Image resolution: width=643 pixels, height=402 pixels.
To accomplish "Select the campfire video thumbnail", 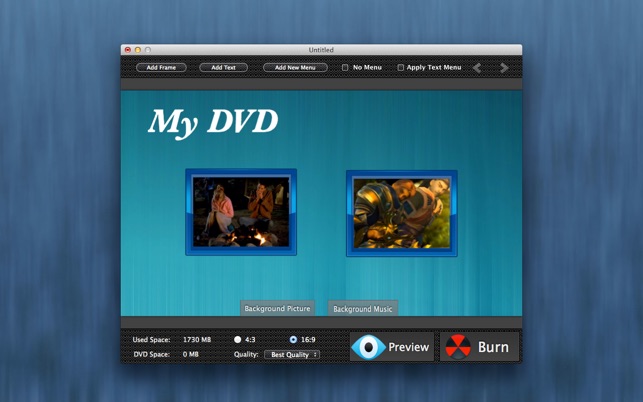I will 241,212.
